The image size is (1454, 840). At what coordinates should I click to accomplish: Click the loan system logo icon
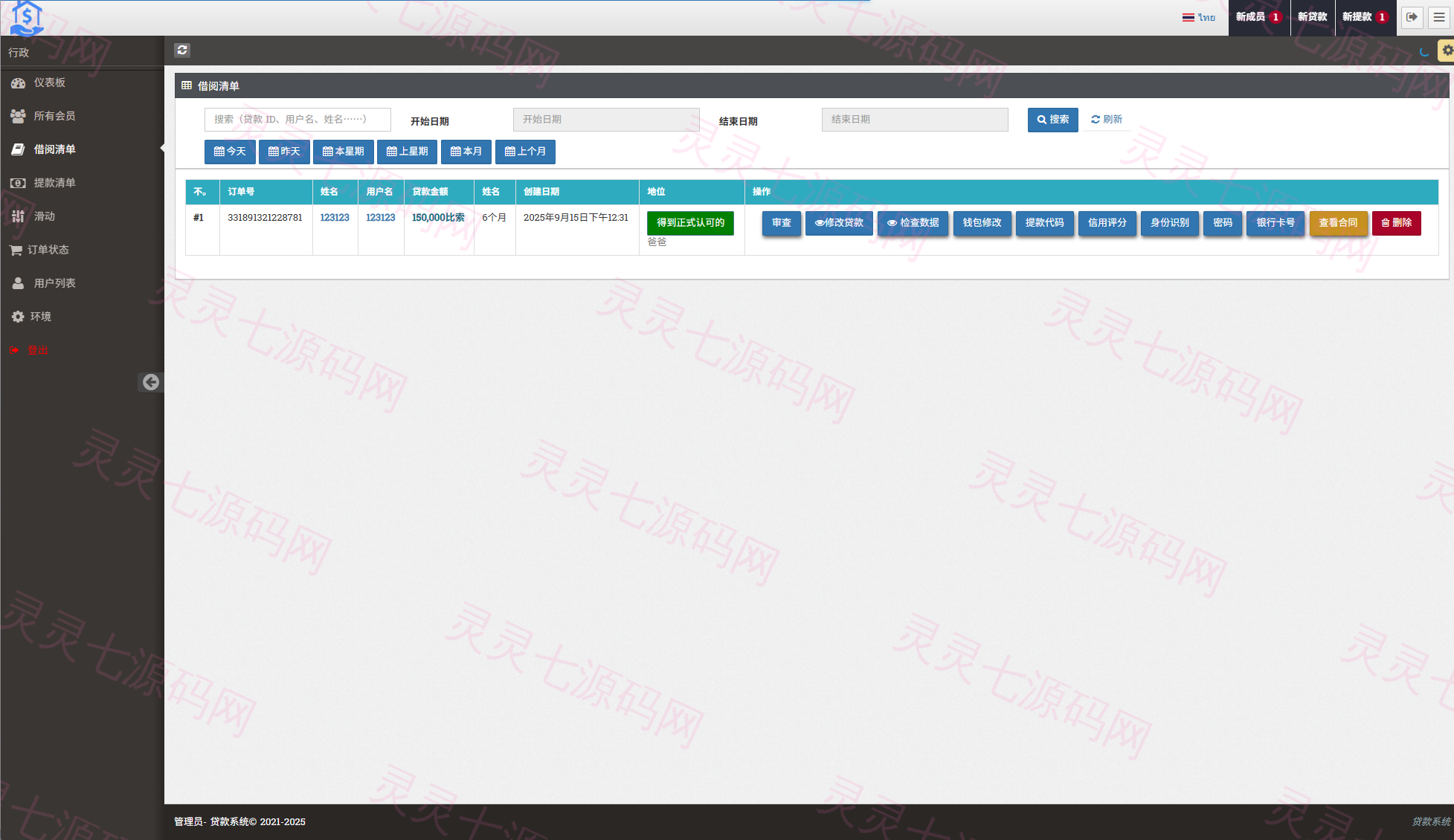point(27,18)
